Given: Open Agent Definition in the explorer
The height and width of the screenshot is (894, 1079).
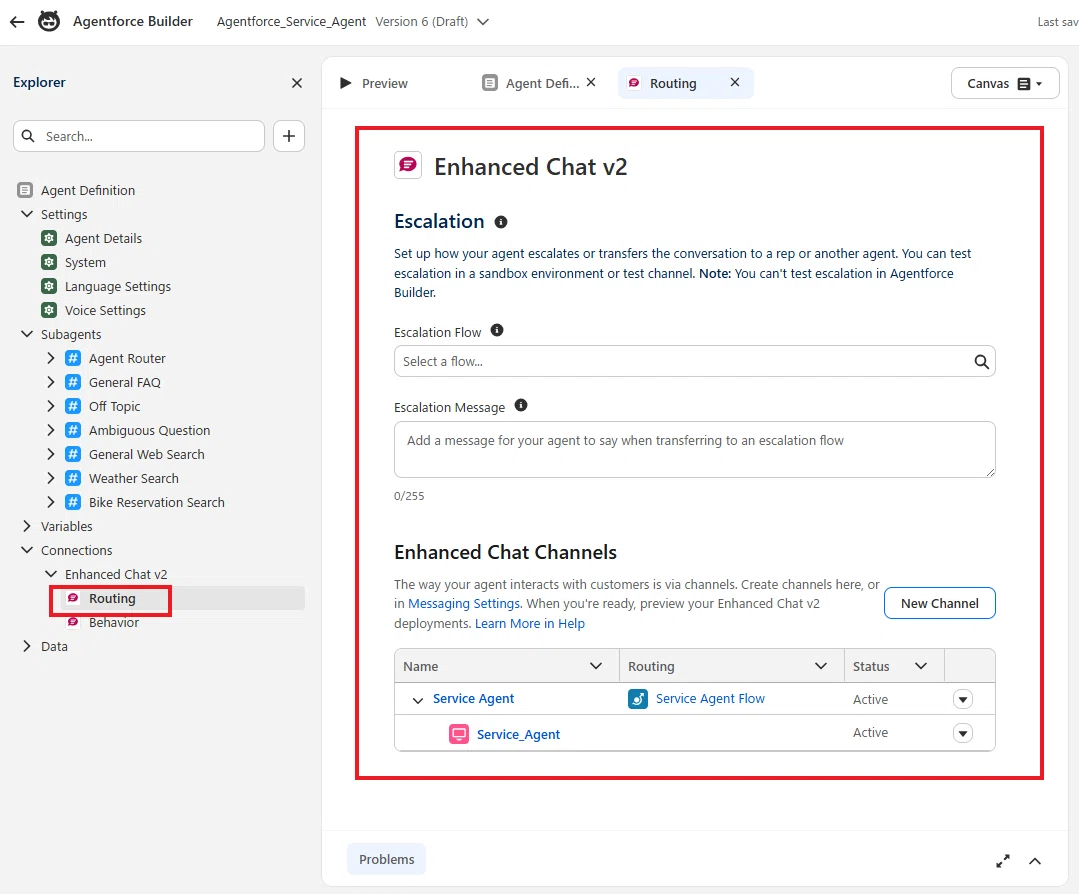Looking at the screenshot, I should coord(87,190).
